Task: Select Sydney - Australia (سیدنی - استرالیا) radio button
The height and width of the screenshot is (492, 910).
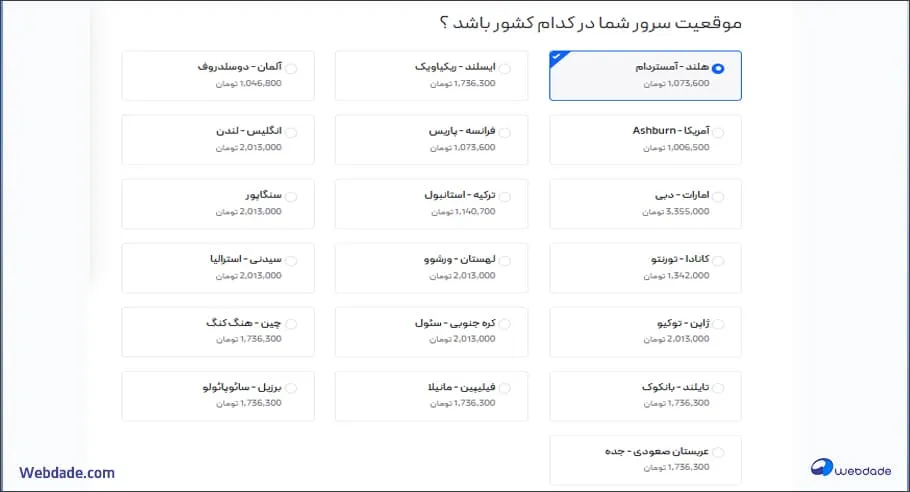Action: tap(291, 261)
